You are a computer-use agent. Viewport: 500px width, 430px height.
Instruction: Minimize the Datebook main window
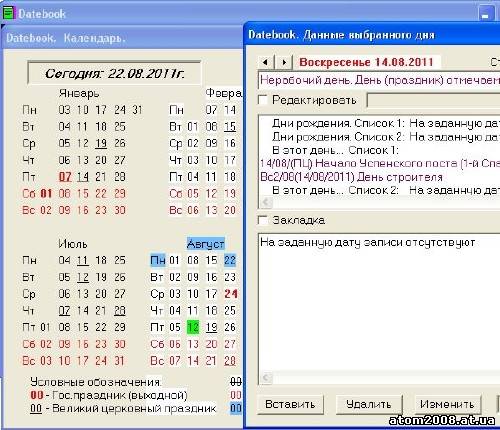pos(485,14)
